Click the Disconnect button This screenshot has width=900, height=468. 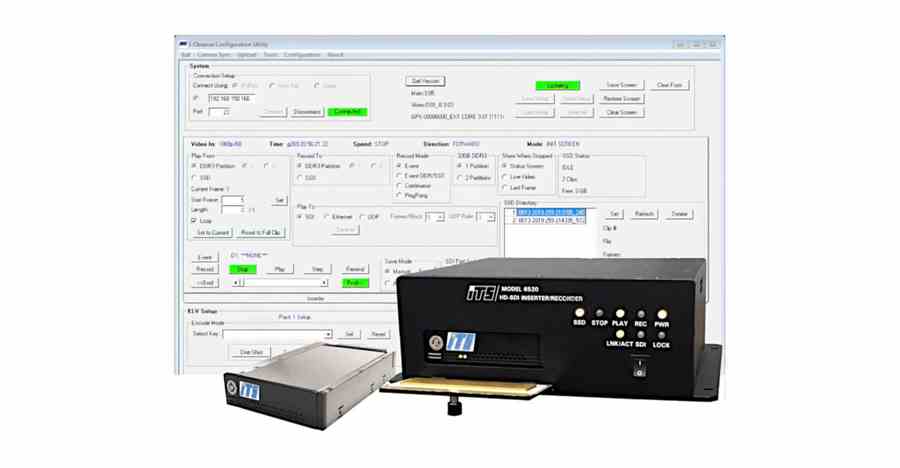(x=307, y=112)
